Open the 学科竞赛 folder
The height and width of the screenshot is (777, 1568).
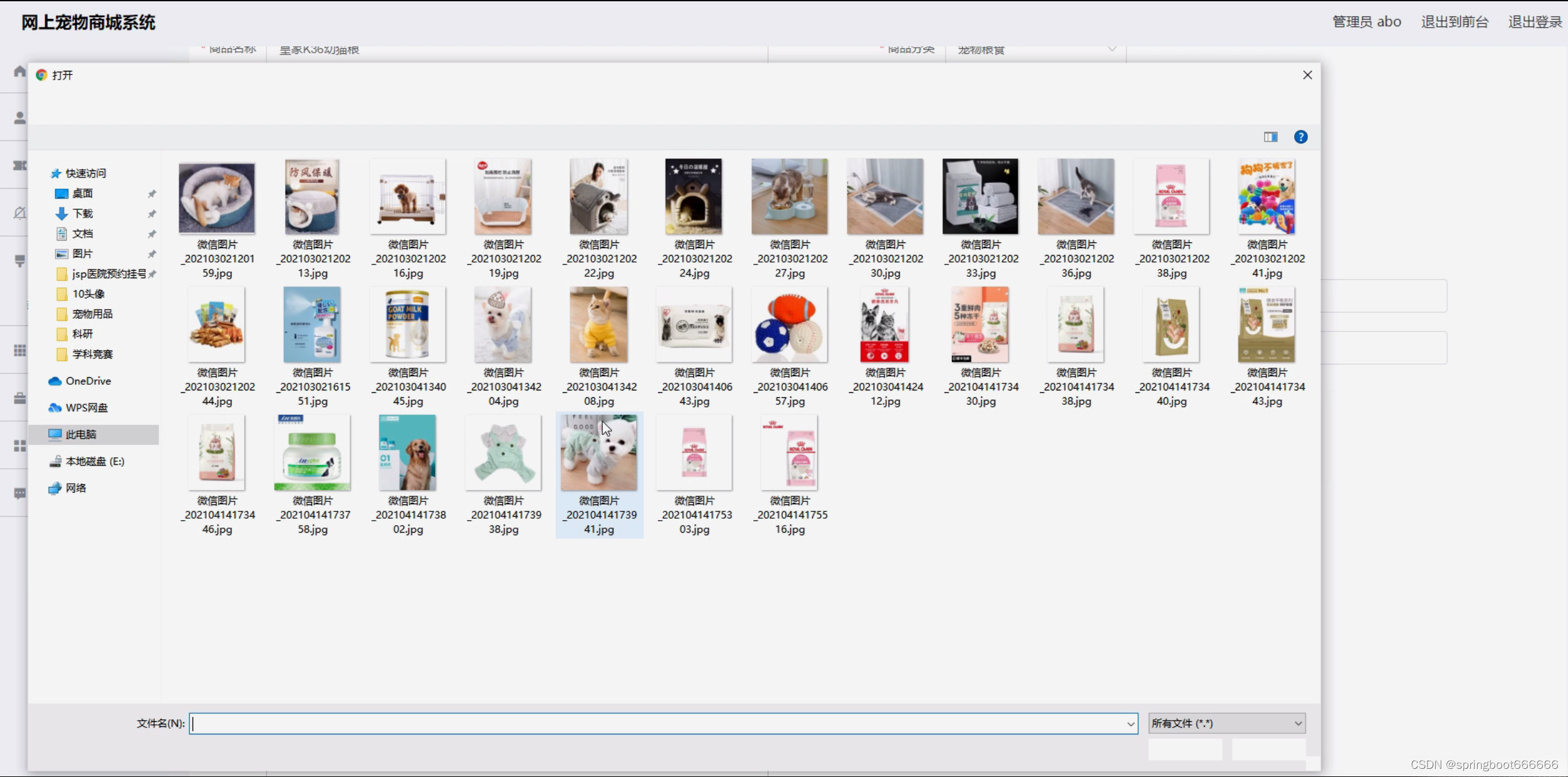(92, 354)
